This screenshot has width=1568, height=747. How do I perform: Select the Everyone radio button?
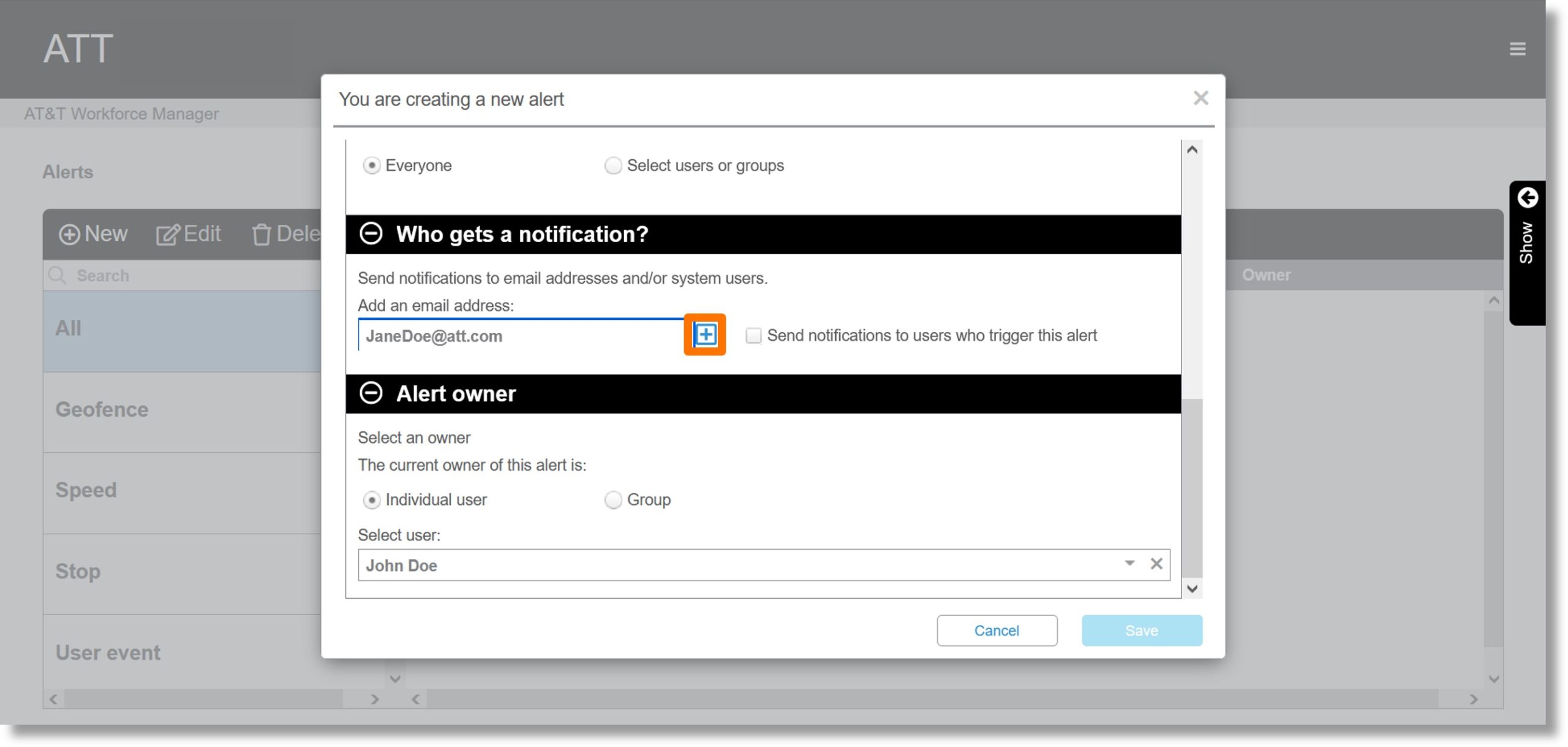pos(371,165)
